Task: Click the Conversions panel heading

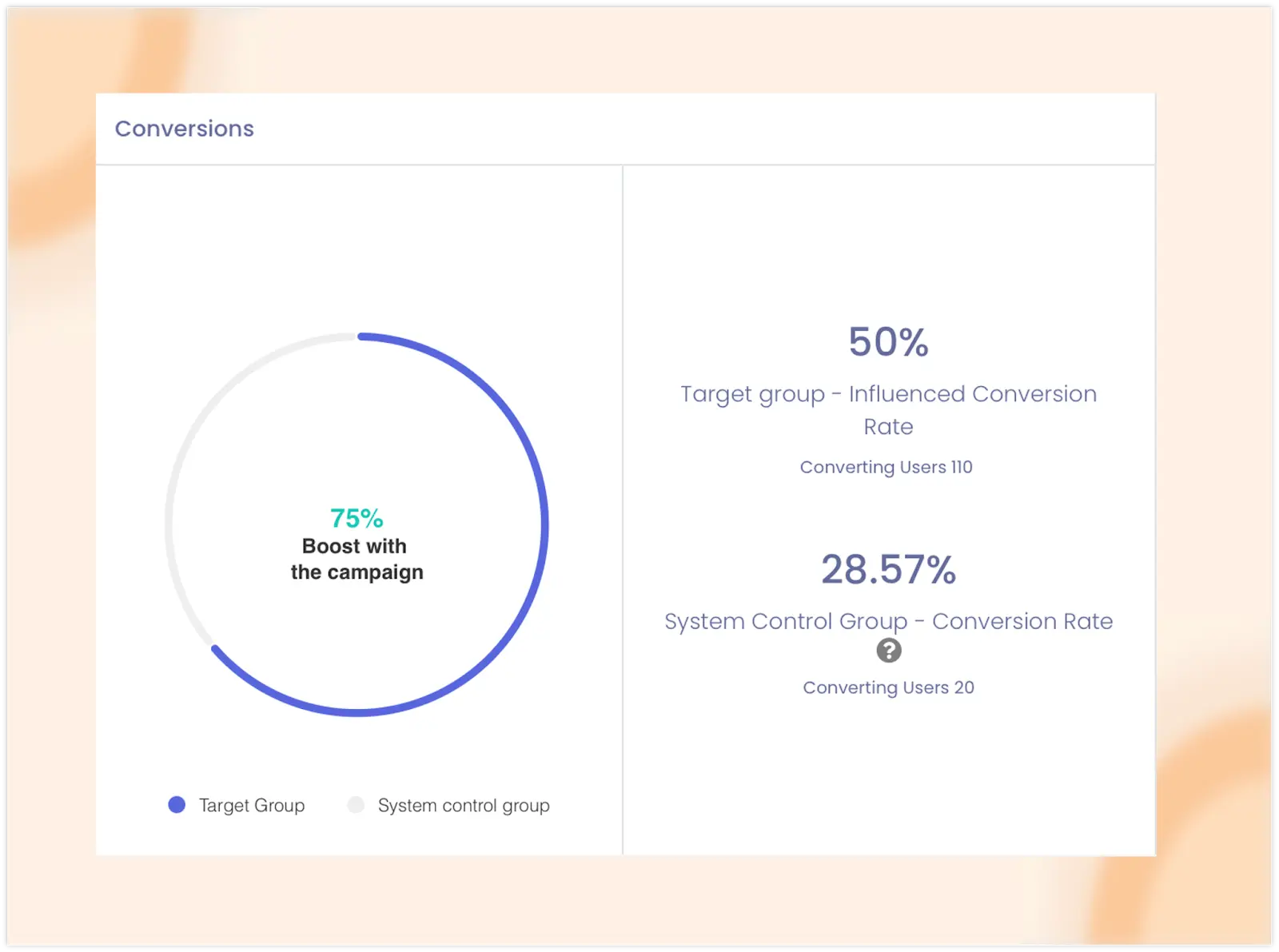Action: [x=185, y=129]
